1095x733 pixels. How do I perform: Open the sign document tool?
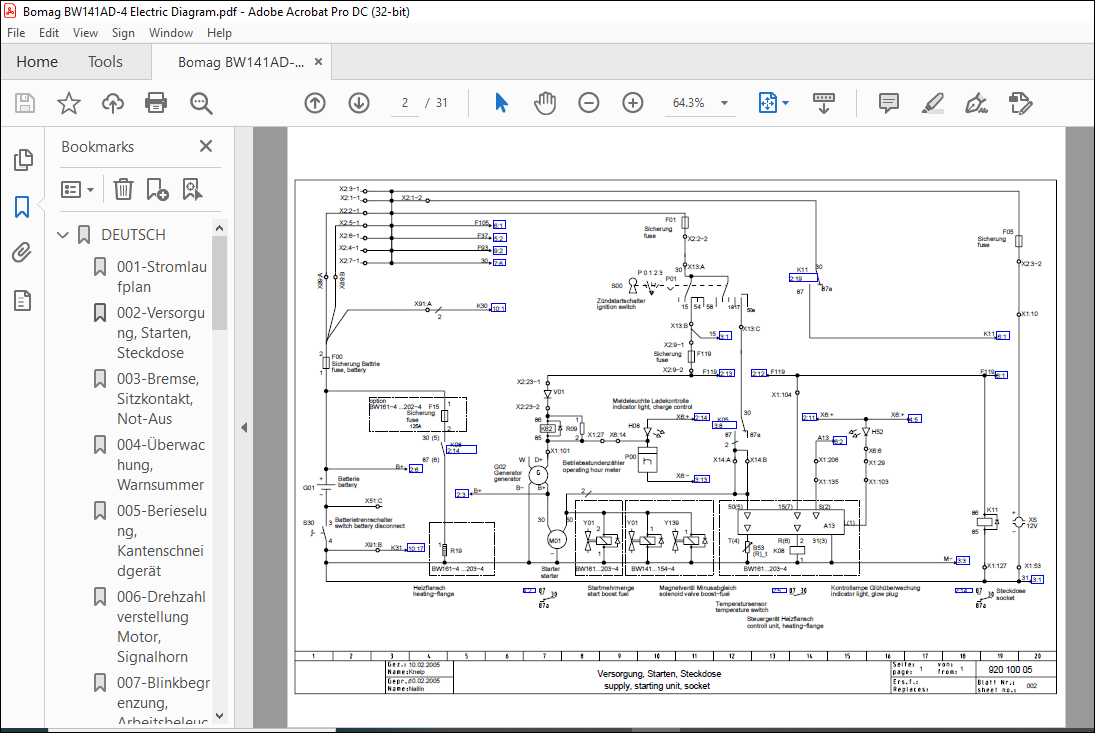(976, 103)
